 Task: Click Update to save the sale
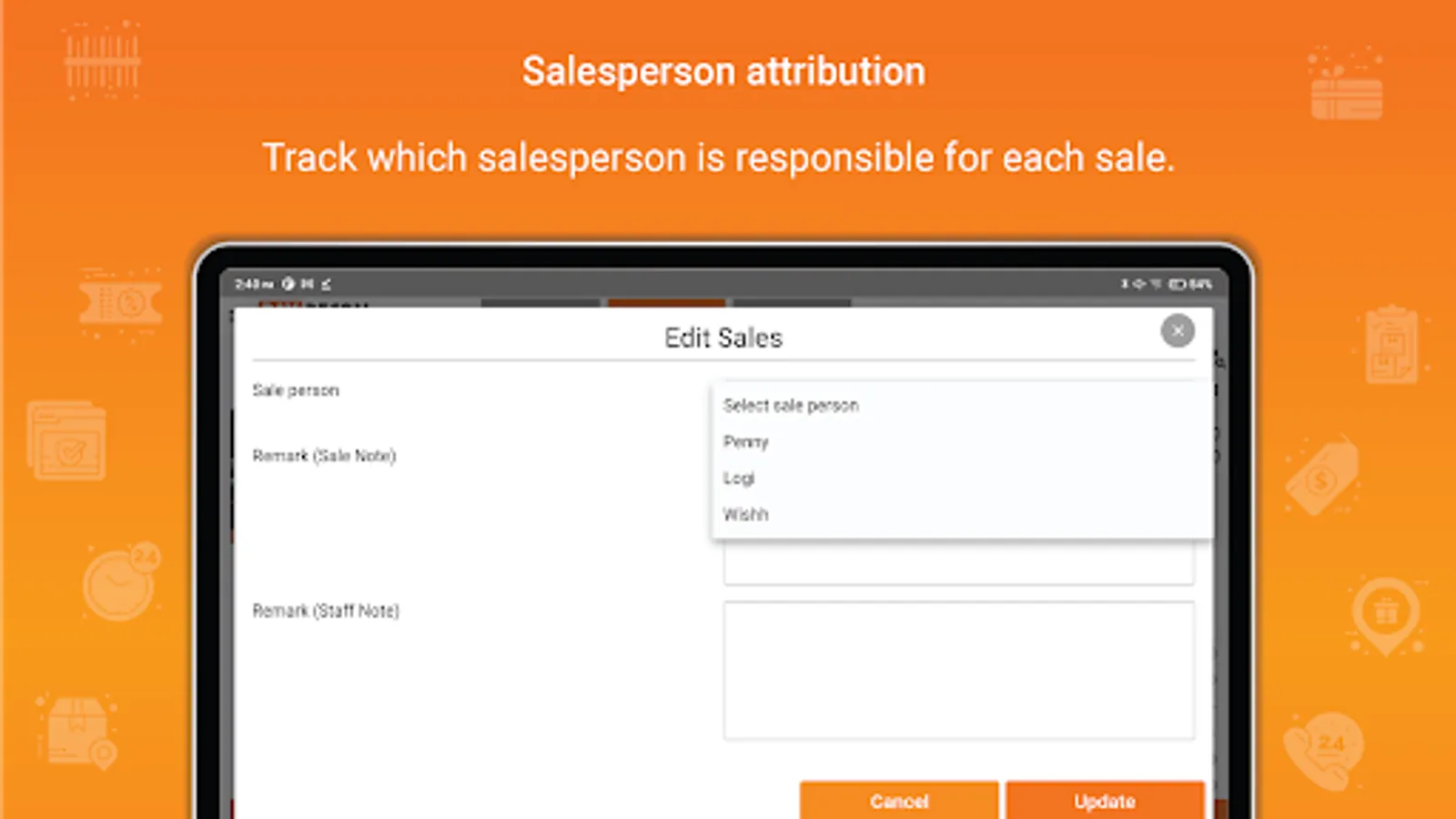point(1105,801)
